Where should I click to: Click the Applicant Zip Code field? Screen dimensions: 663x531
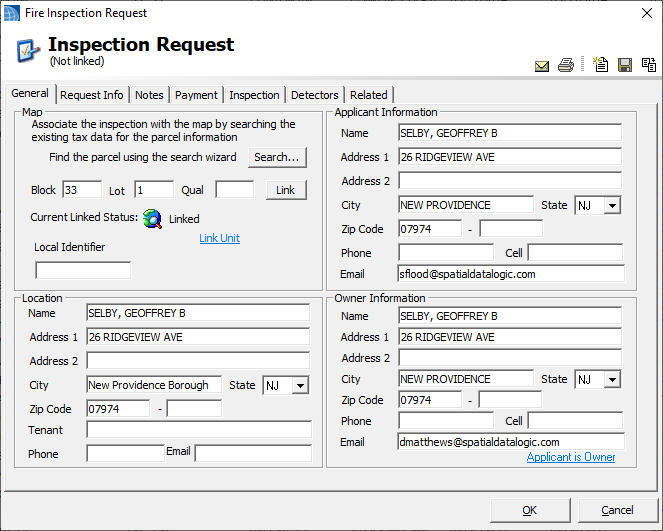pyautogui.click(x=430, y=229)
